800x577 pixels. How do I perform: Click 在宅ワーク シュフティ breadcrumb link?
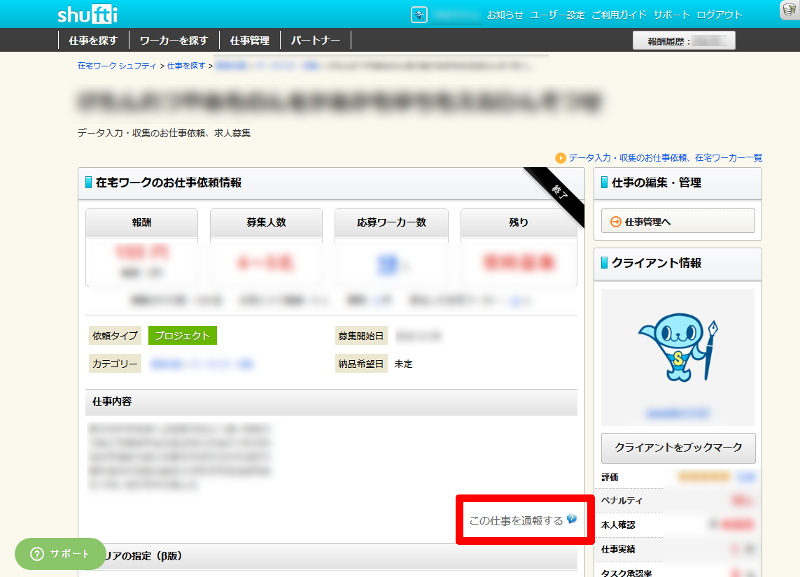(x=117, y=65)
